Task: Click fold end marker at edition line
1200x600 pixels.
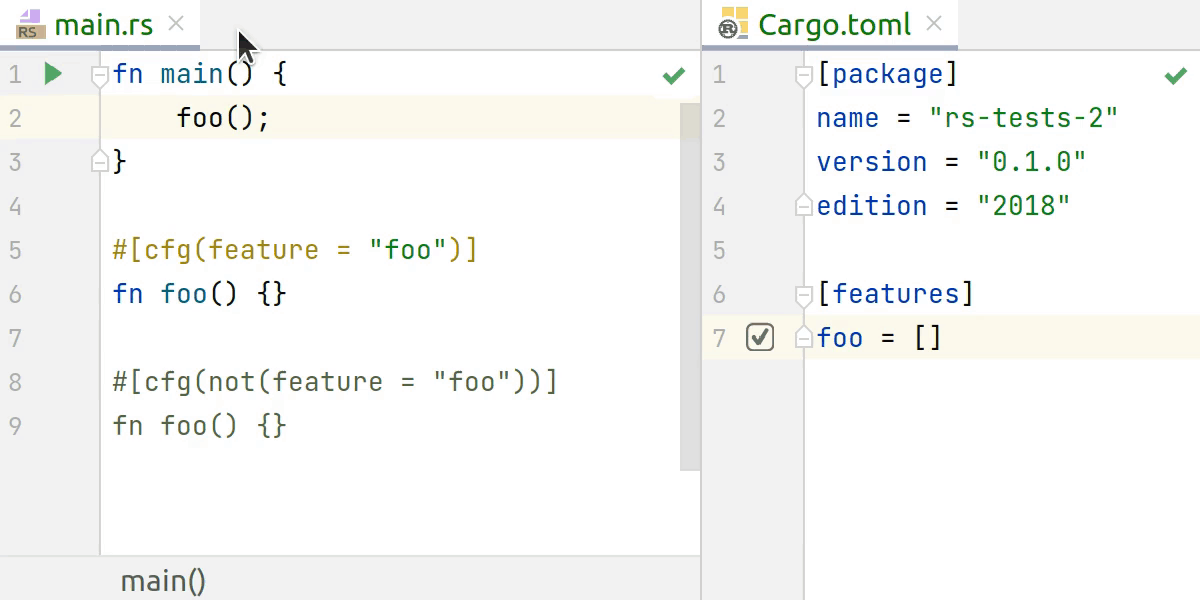Action: [803, 205]
